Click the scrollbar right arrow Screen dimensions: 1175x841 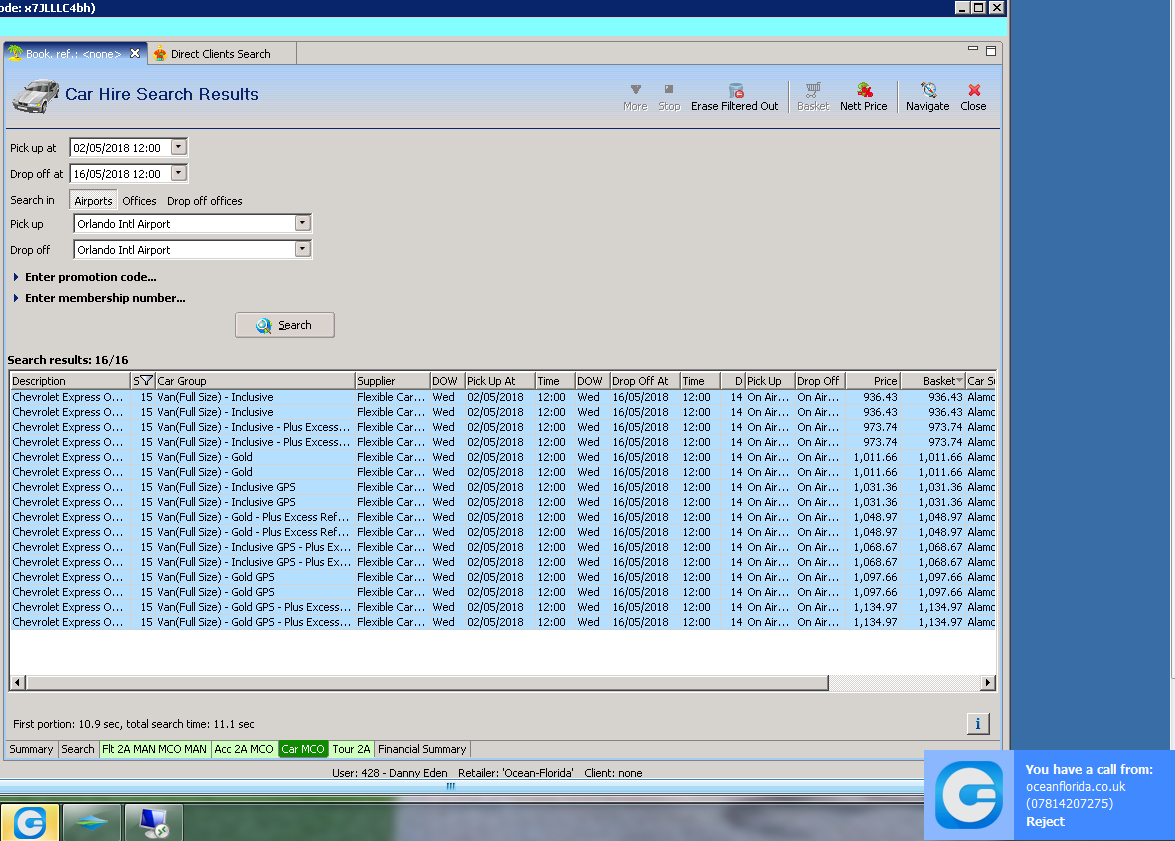click(988, 682)
